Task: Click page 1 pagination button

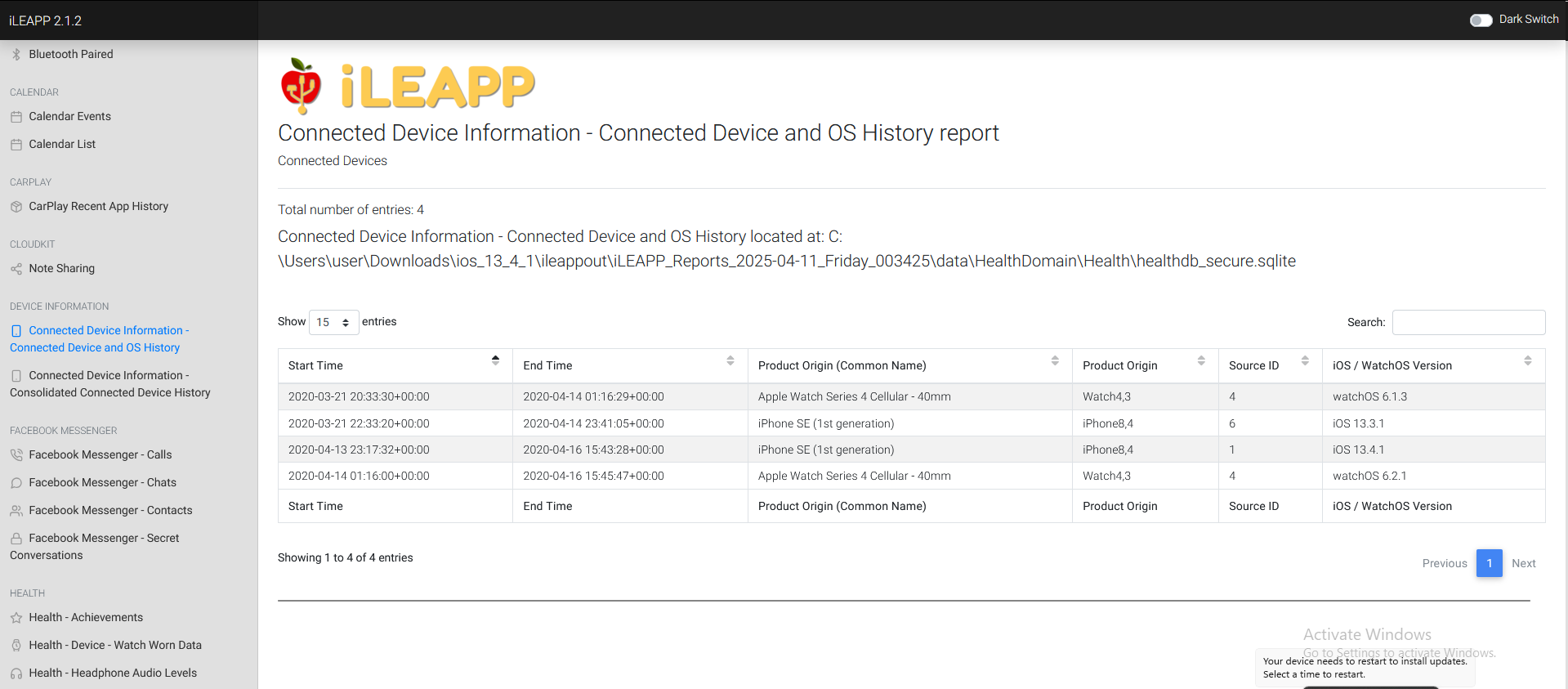Action: pyautogui.click(x=1489, y=563)
